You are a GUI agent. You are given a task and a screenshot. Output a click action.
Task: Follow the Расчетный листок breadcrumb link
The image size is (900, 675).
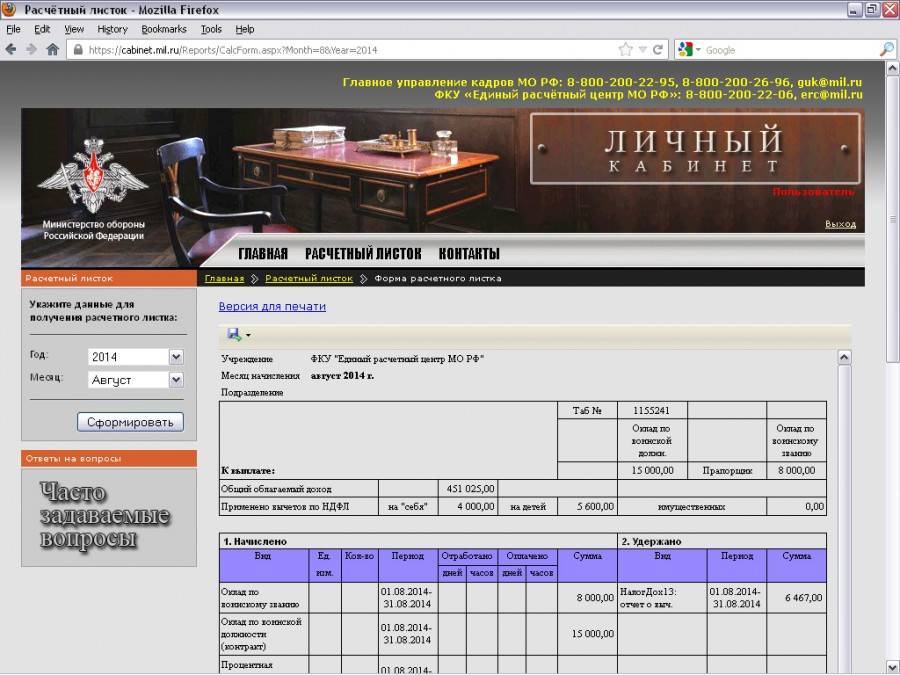309,278
